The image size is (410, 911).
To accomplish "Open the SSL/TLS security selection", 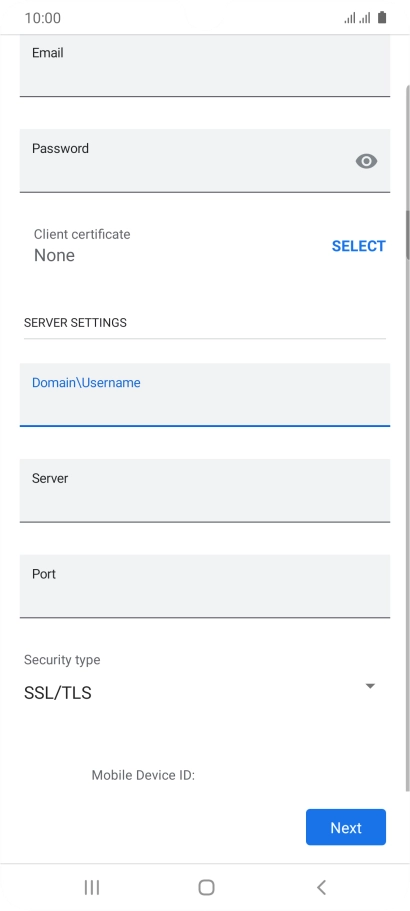I will pos(57,693).
